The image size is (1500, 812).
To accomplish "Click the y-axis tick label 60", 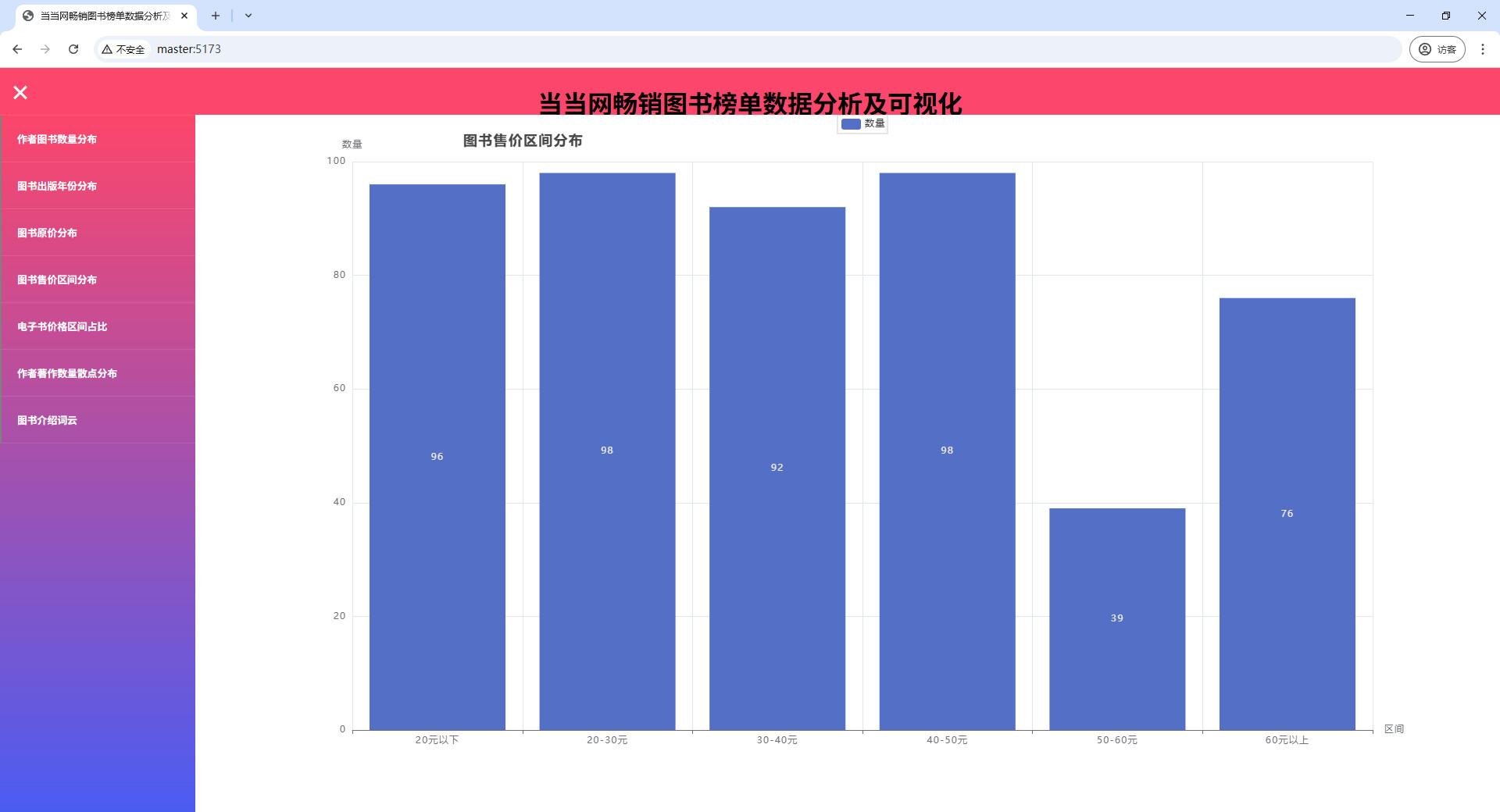I will tap(339, 388).
